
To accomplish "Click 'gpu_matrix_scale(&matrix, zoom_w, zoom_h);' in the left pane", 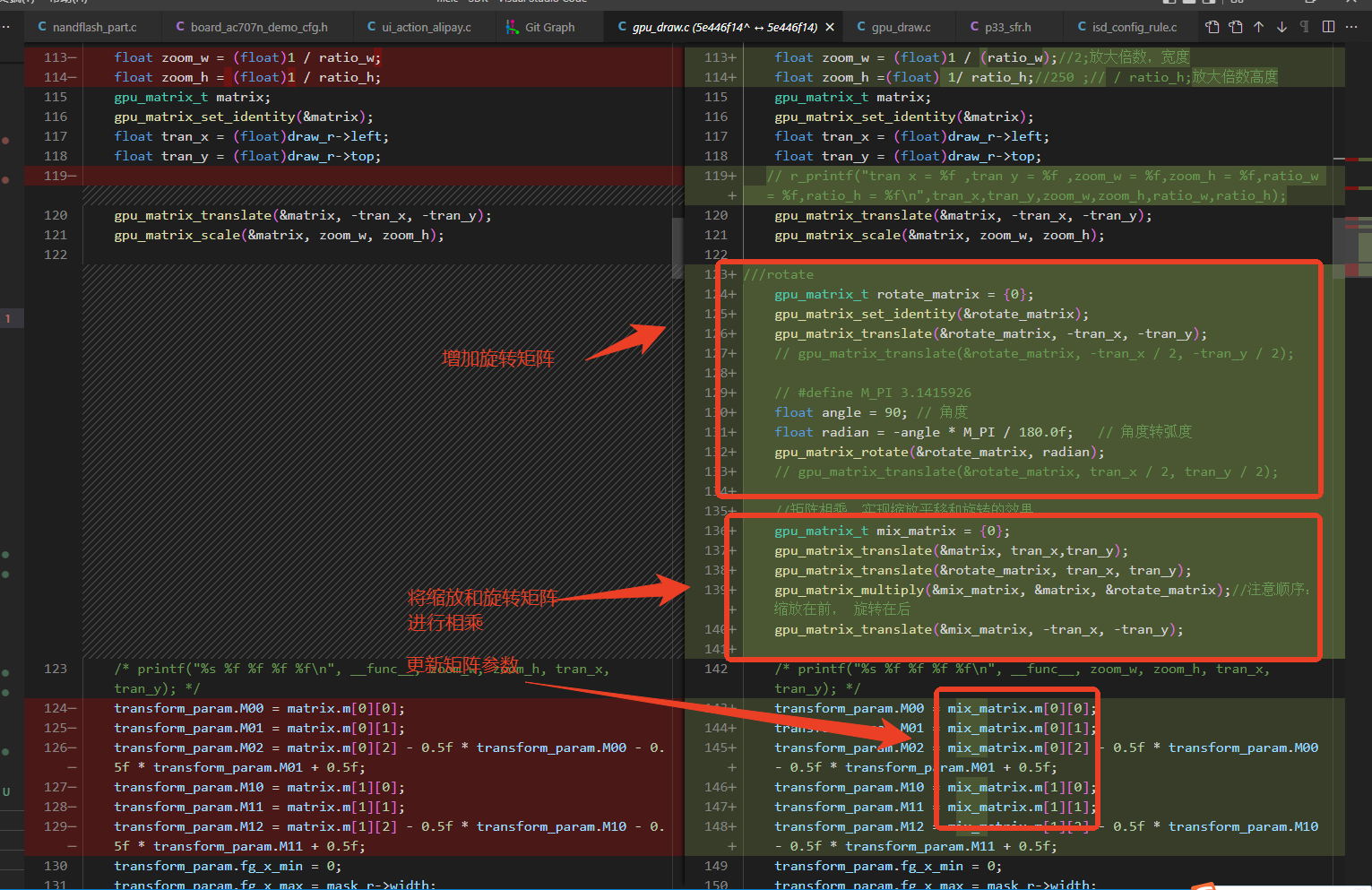I will (x=279, y=235).
